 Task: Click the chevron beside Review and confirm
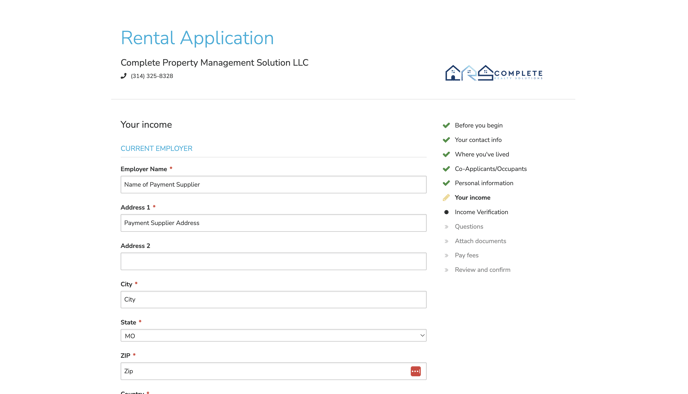446,270
